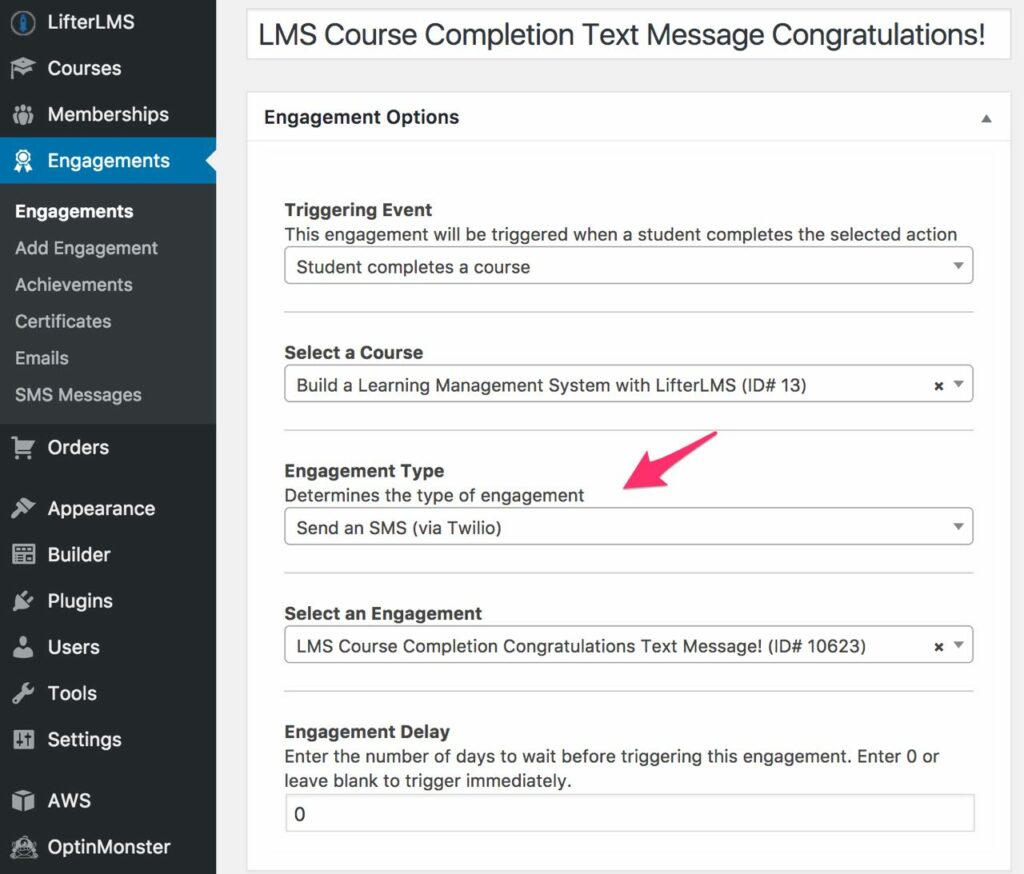Click the Orders shopping cart icon
The image size is (1024, 874).
[24, 447]
